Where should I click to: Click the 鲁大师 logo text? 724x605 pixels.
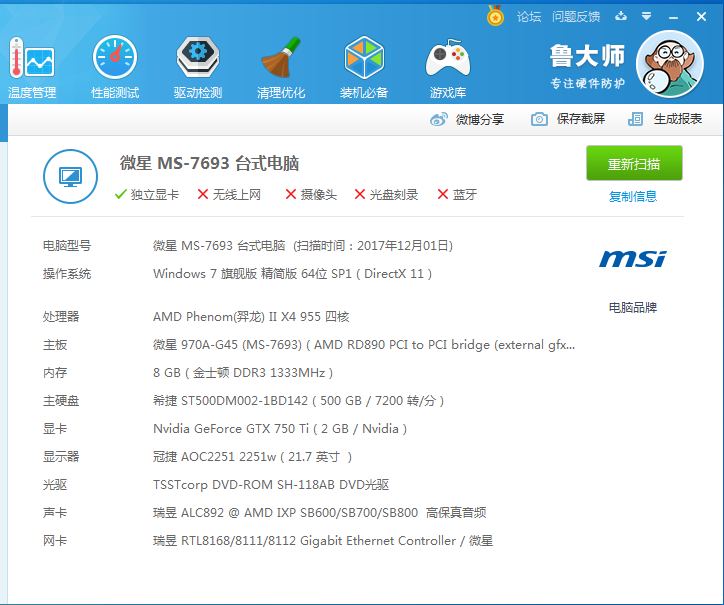click(587, 56)
